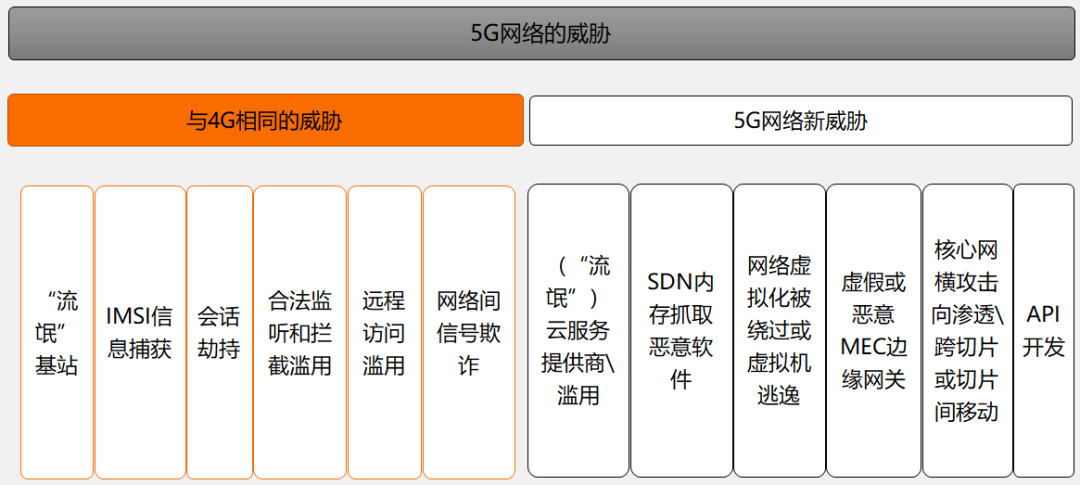
Task: Click the ("流氓")云服务提供商\滥用 box
Action: pos(578,330)
